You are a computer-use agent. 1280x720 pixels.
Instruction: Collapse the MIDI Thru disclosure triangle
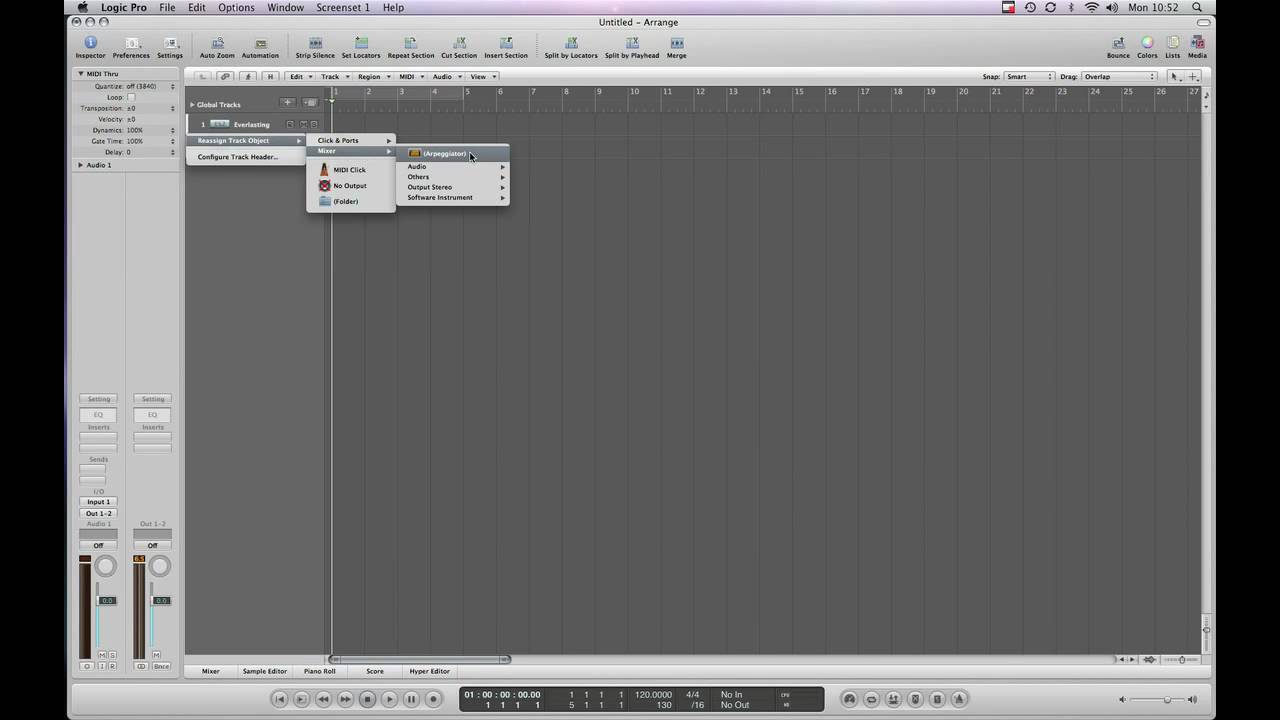click(81, 74)
